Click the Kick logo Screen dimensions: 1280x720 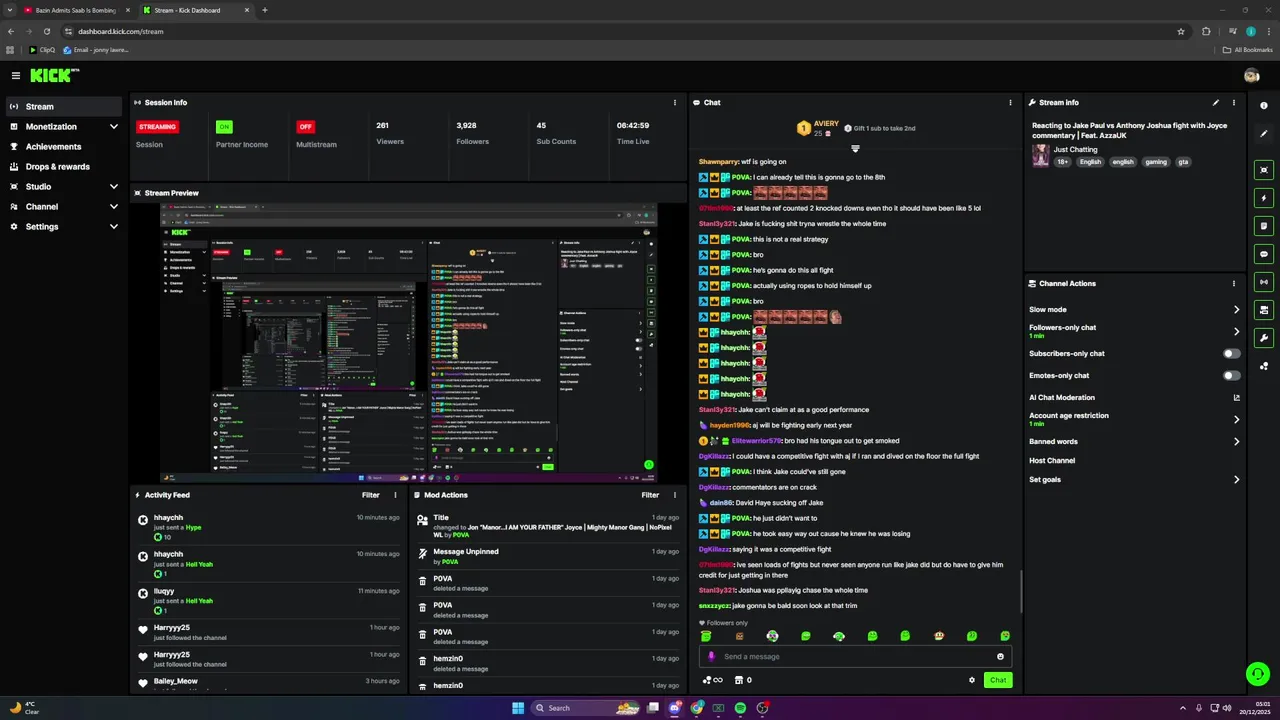click(52, 75)
